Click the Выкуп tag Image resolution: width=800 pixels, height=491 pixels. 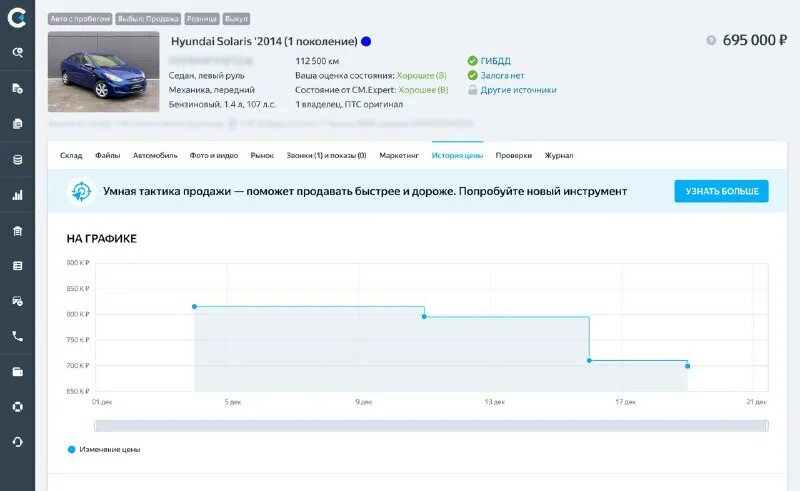236,19
